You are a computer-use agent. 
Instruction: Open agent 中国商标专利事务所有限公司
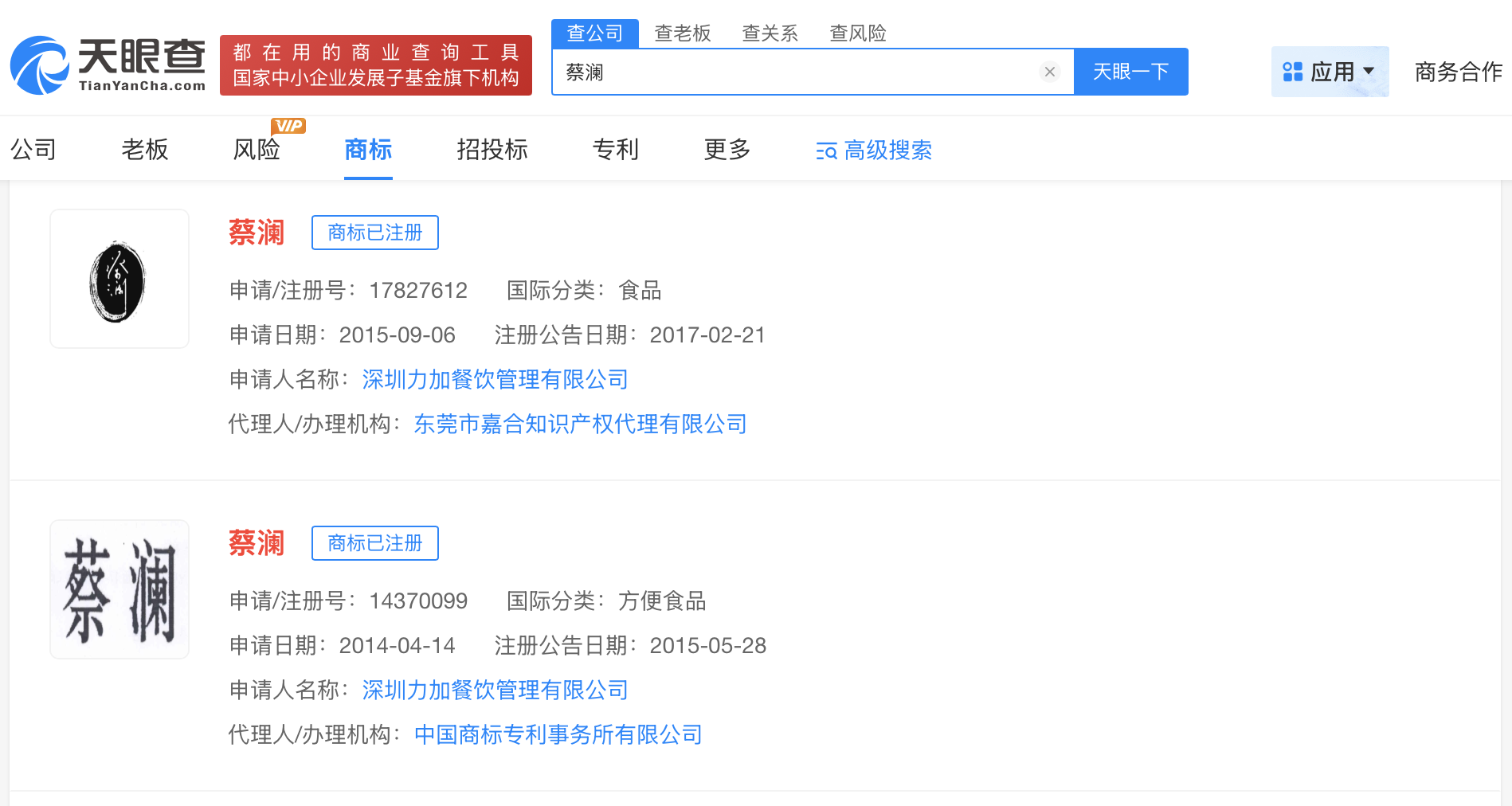[x=558, y=734]
